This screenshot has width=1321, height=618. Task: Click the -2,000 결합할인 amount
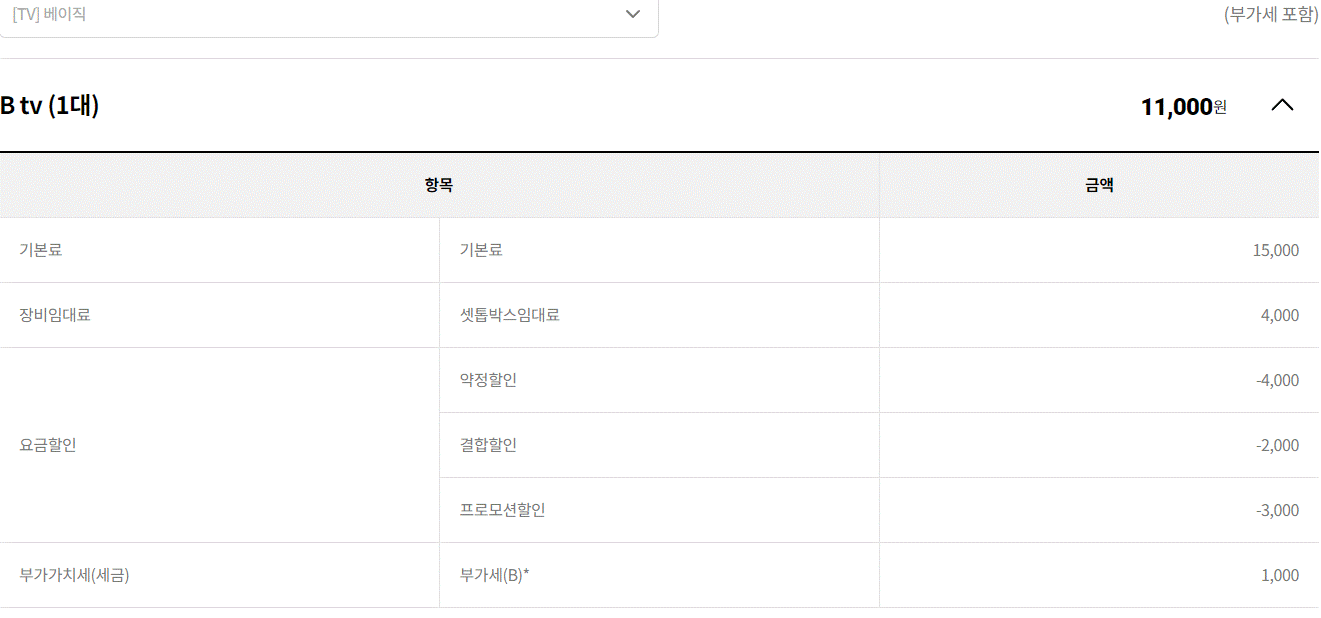tap(1277, 445)
